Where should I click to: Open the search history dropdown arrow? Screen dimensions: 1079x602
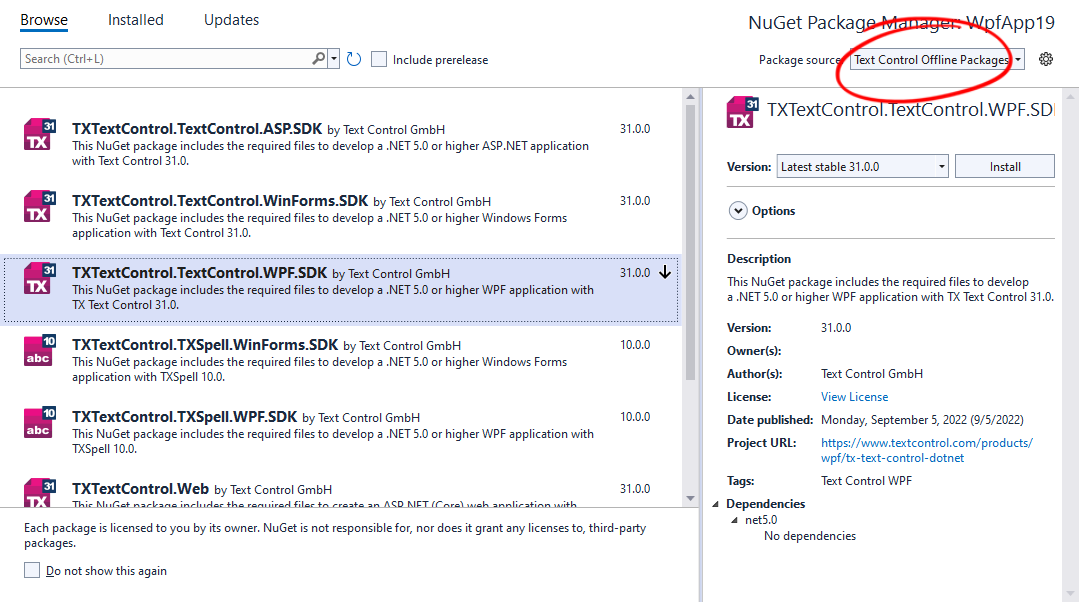334,58
